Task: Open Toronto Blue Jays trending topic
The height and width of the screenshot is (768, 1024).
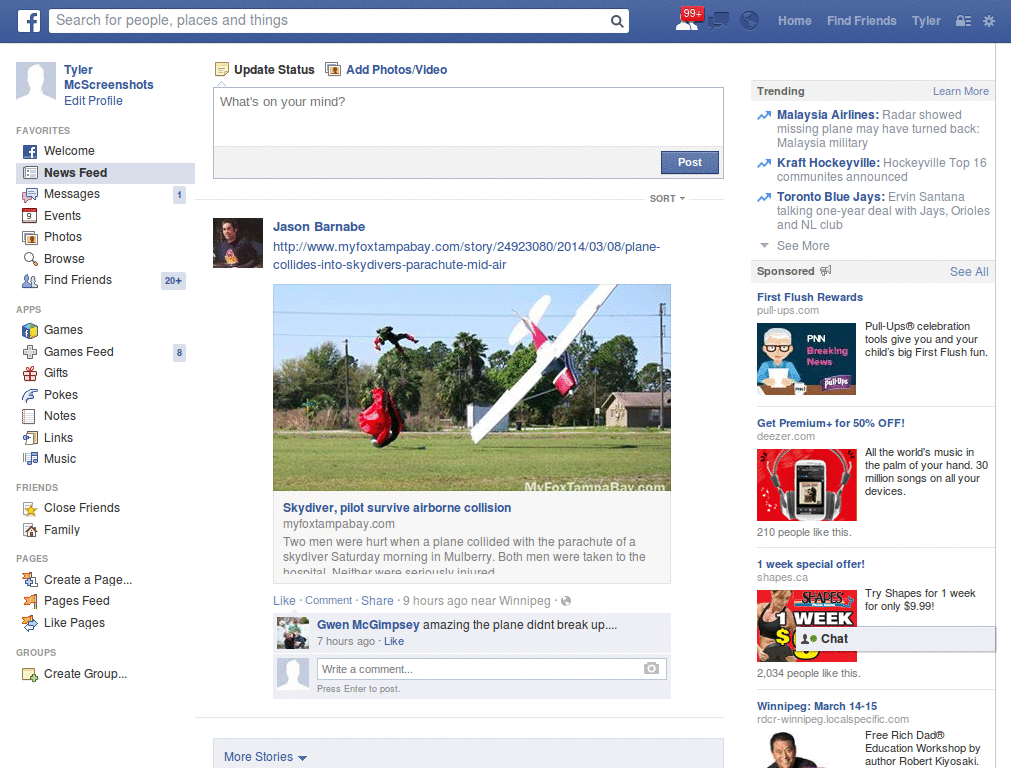Action: pyautogui.click(x=831, y=197)
